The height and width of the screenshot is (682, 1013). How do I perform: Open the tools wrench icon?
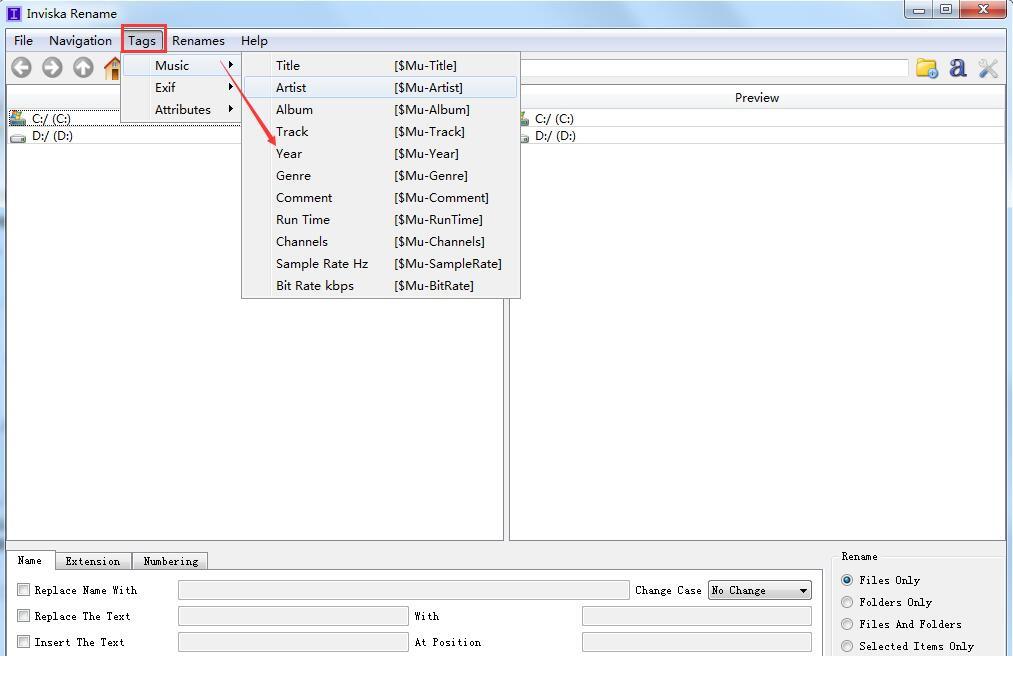[988, 68]
